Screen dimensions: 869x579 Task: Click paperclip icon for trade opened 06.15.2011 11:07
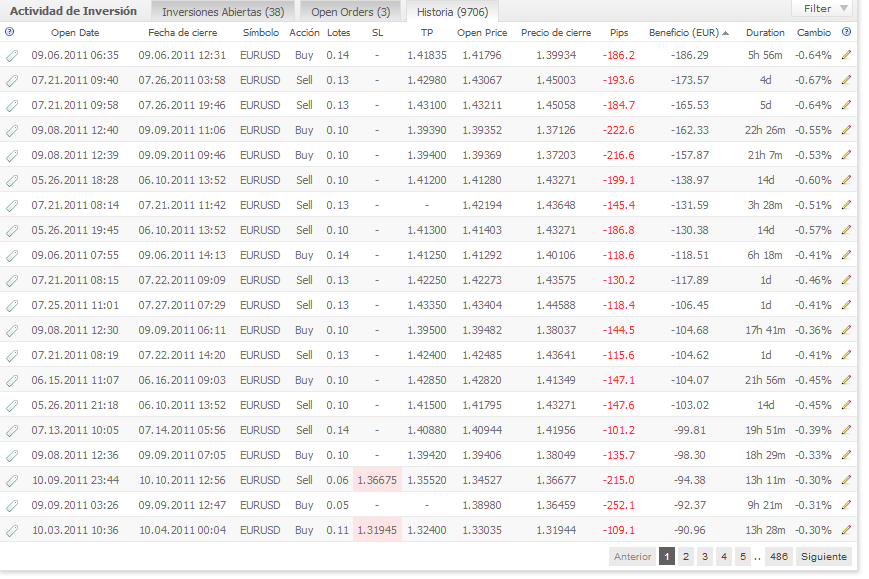pos(12,381)
